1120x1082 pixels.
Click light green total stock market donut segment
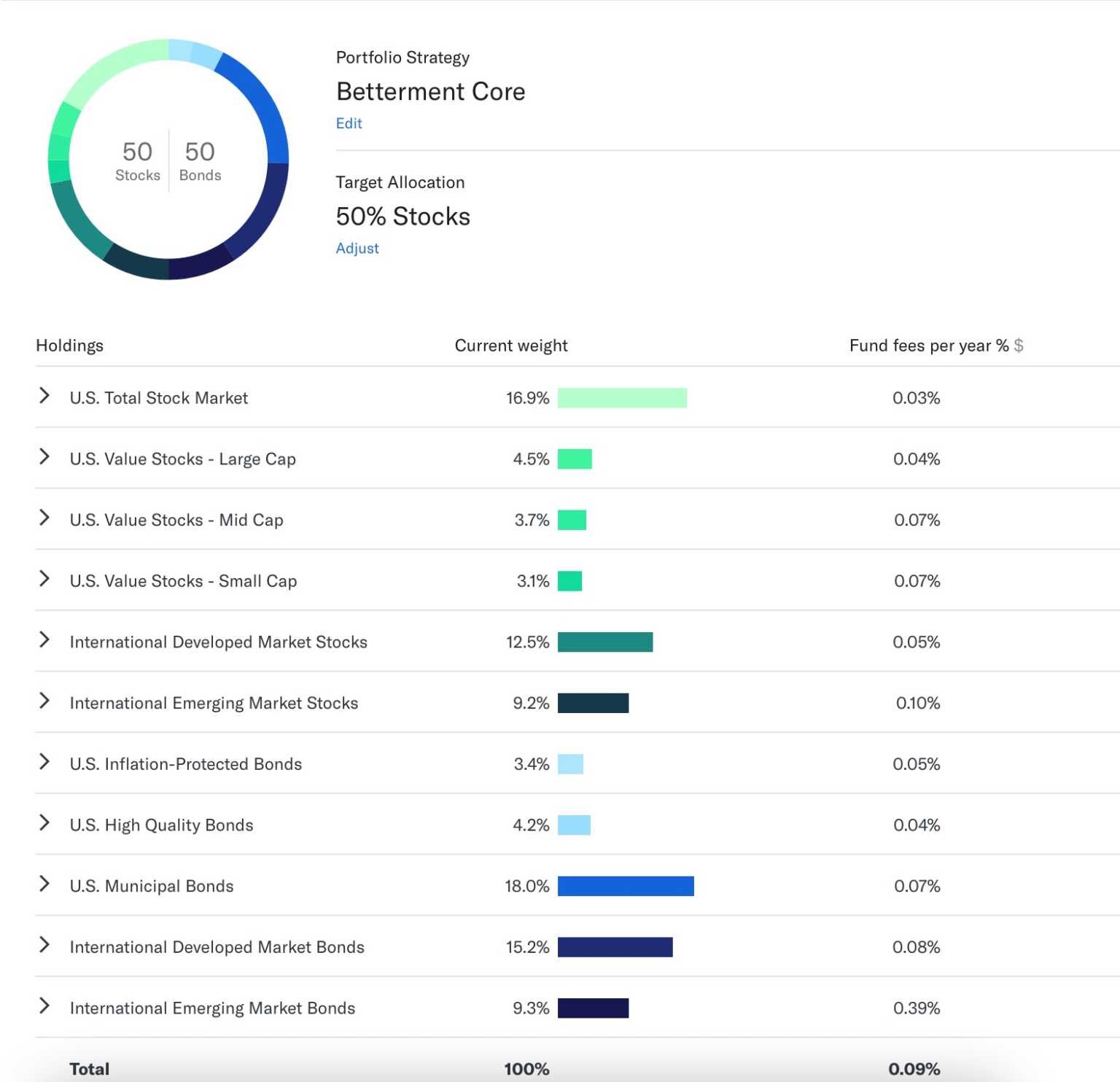109,66
